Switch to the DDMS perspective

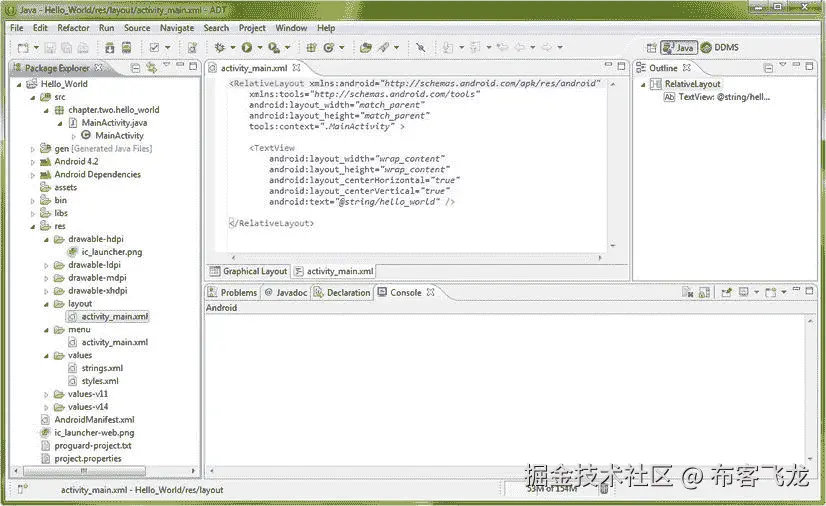coord(720,47)
